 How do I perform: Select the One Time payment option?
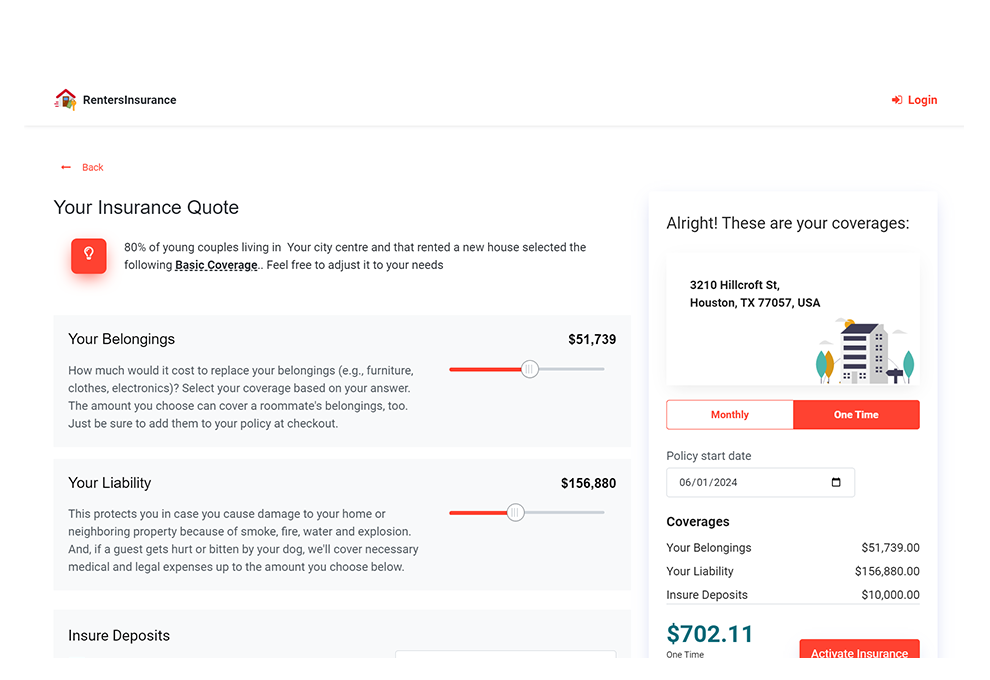click(856, 415)
